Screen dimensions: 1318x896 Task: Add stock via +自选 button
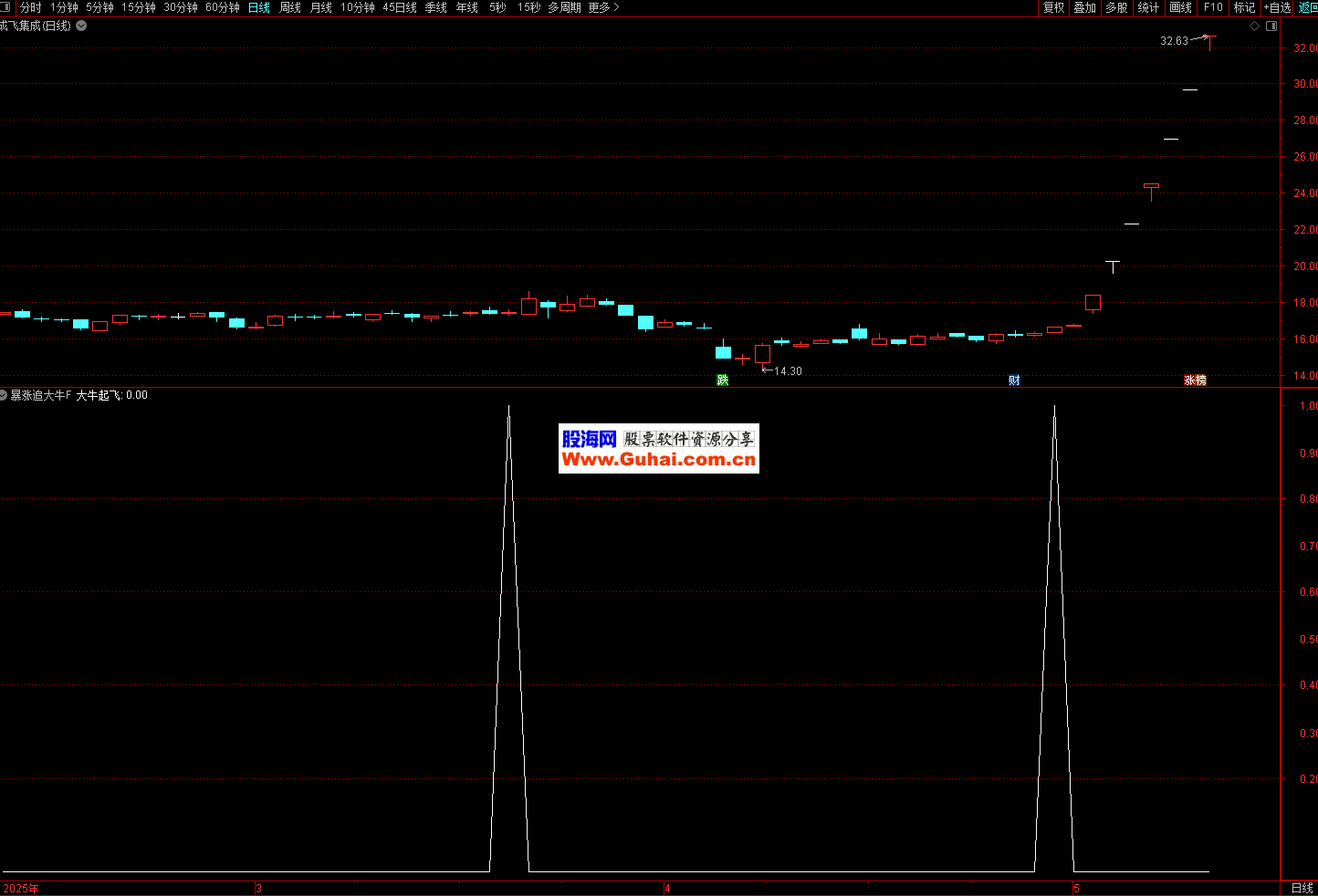[x=1278, y=7]
